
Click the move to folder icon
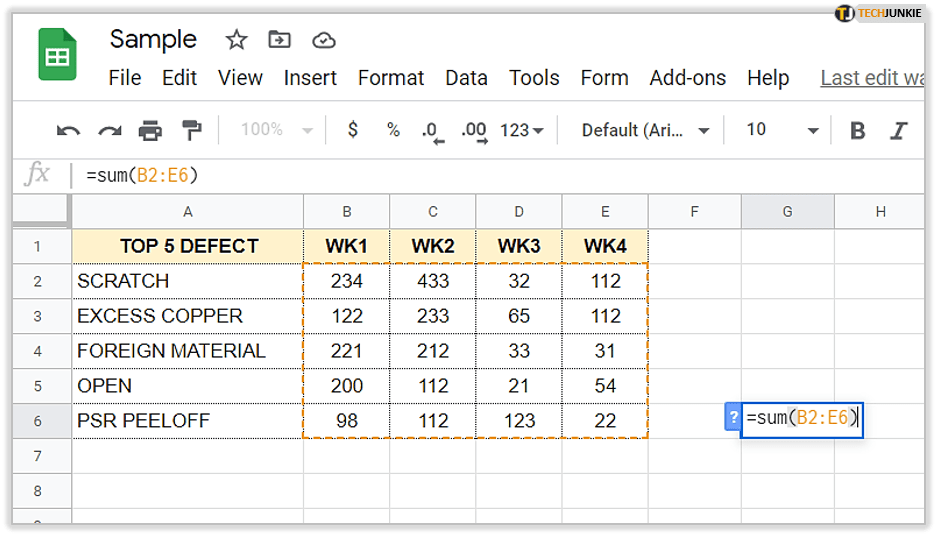(280, 40)
